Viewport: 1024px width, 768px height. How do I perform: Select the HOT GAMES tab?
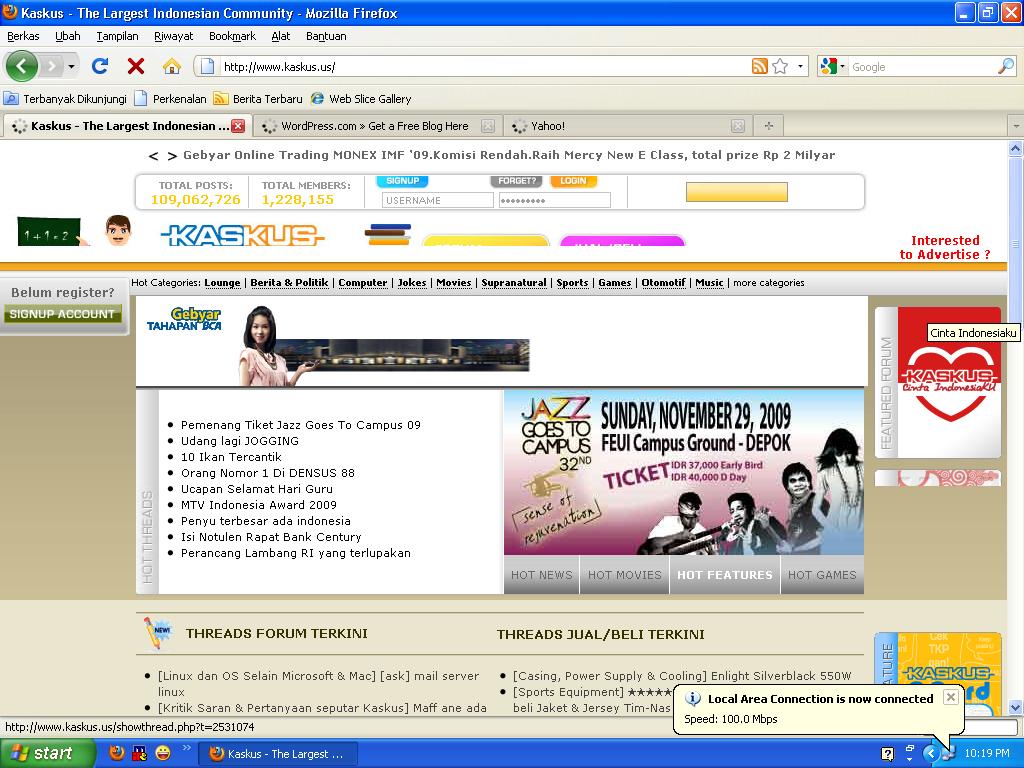click(822, 575)
